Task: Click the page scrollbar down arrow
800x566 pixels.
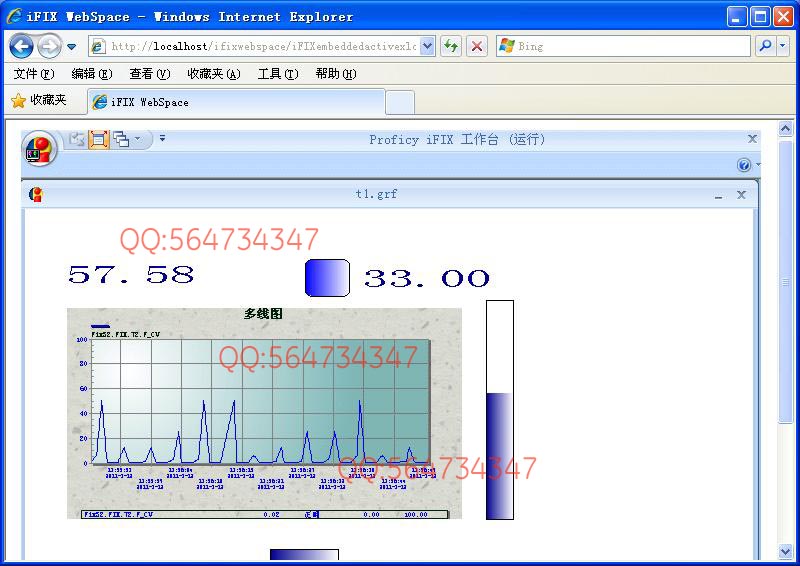Action: pyautogui.click(x=785, y=551)
